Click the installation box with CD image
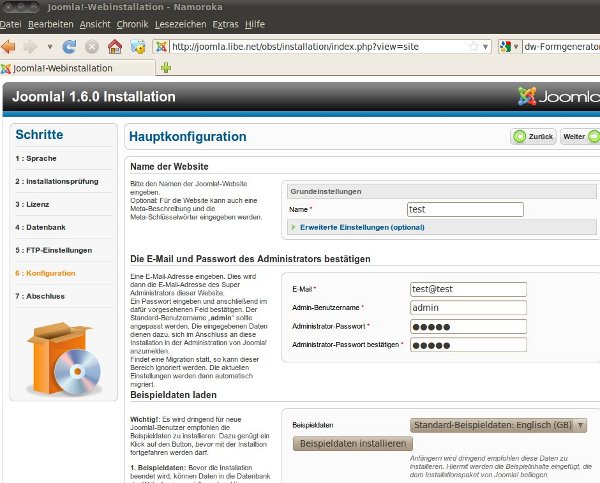The height and width of the screenshot is (483, 600). point(64,358)
